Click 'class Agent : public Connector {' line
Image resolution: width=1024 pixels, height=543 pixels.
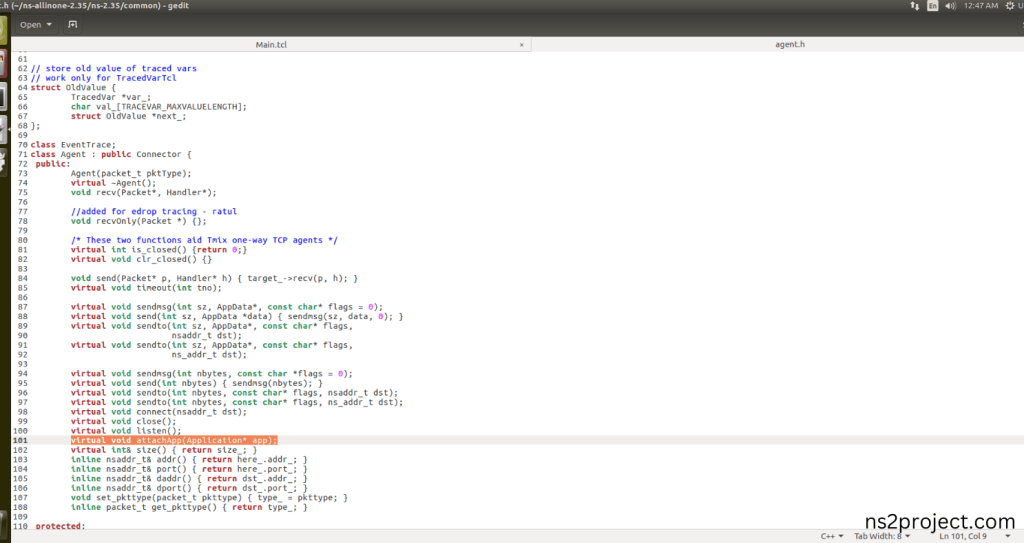tap(111, 154)
